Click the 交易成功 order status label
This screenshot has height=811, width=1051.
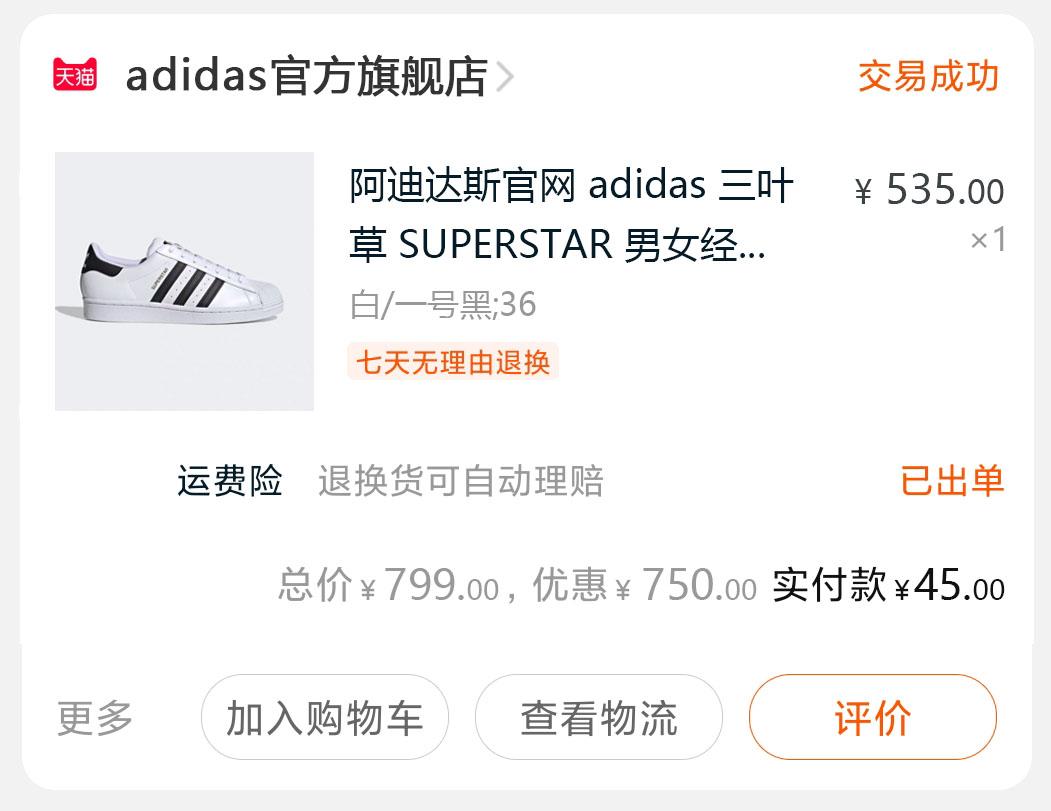pos(928,76)
